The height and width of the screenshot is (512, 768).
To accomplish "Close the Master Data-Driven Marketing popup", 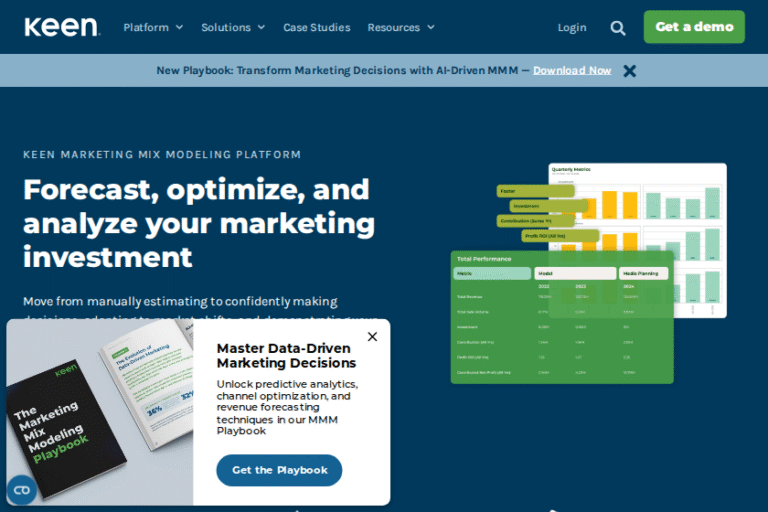I will point(372,337).
